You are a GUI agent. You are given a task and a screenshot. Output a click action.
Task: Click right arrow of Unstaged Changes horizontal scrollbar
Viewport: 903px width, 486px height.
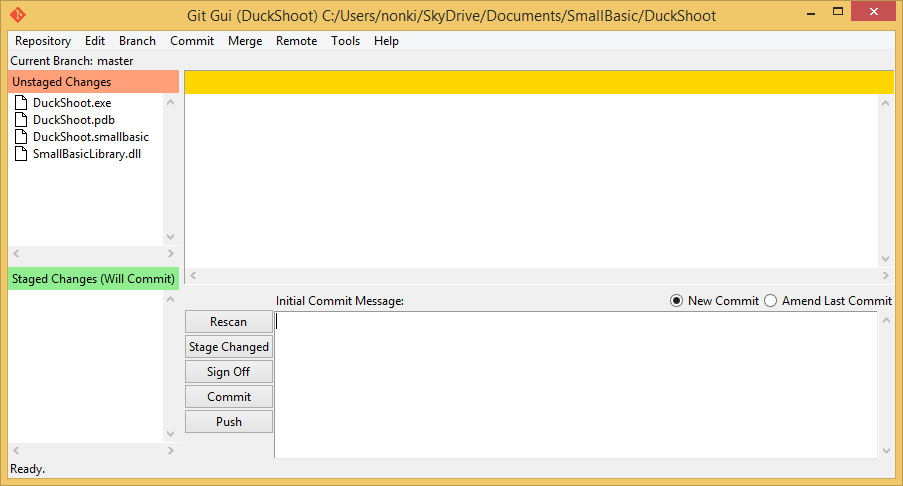tap(170, 253)
